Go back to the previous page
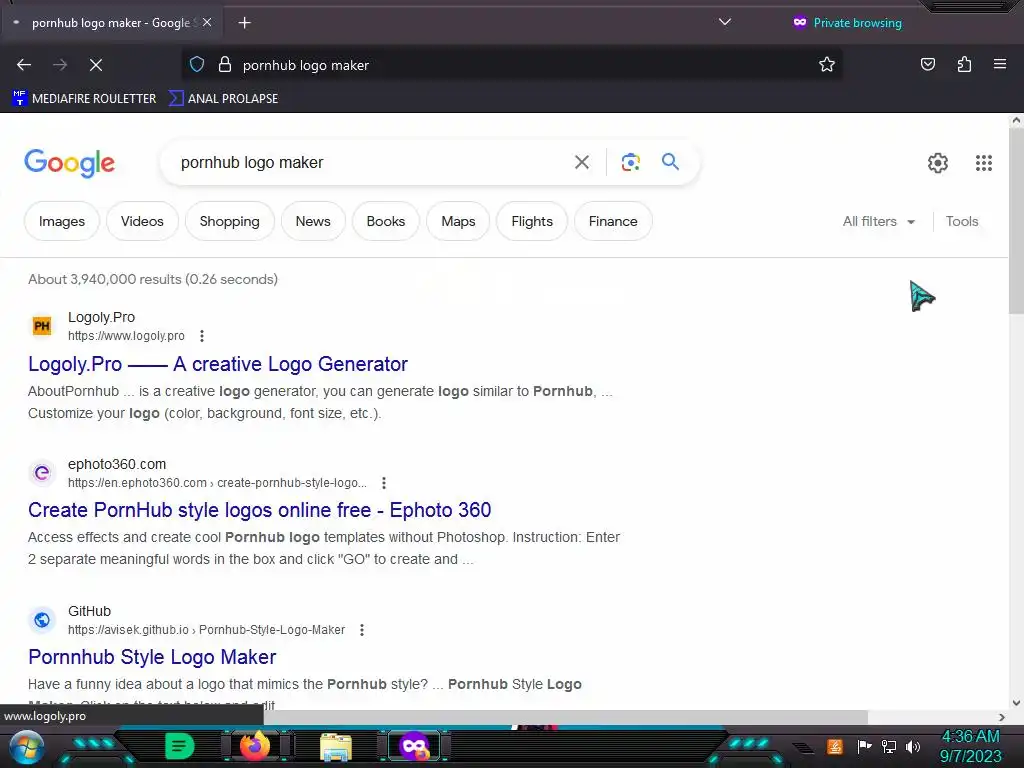The height and width of the screenshot is (768, 1024). 24,65
